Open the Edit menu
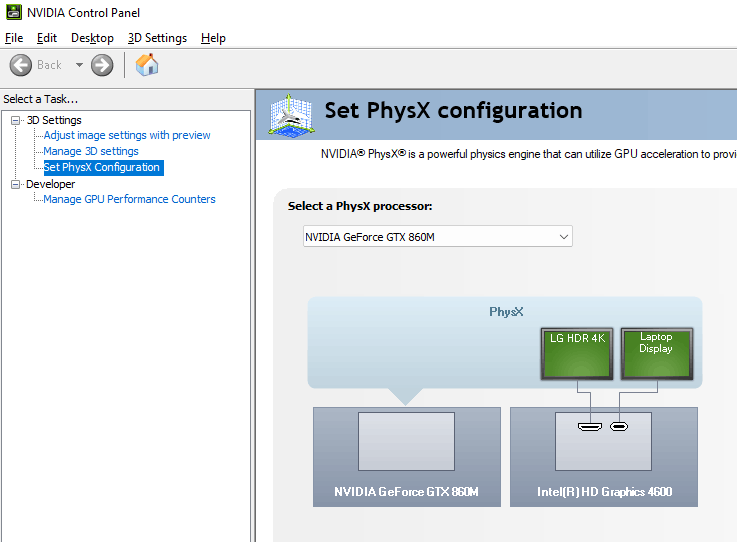737x542 pixels. pyautogui.click(x=47, y=38)
